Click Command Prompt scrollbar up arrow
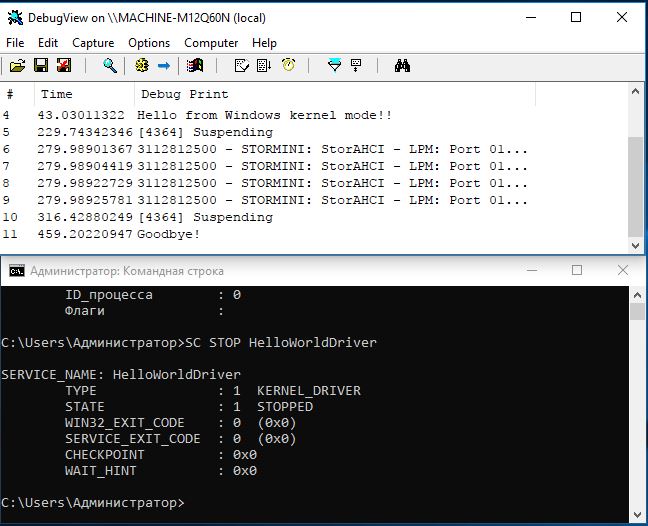 (x=637, y=295)
